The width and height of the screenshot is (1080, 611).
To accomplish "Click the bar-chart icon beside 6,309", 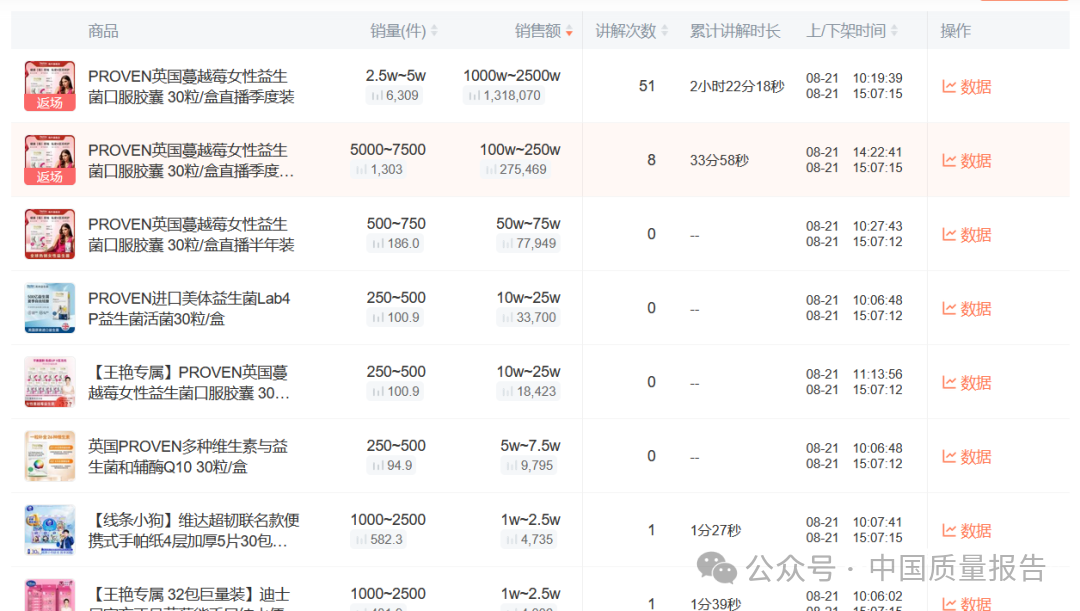I will pos(377,96).
